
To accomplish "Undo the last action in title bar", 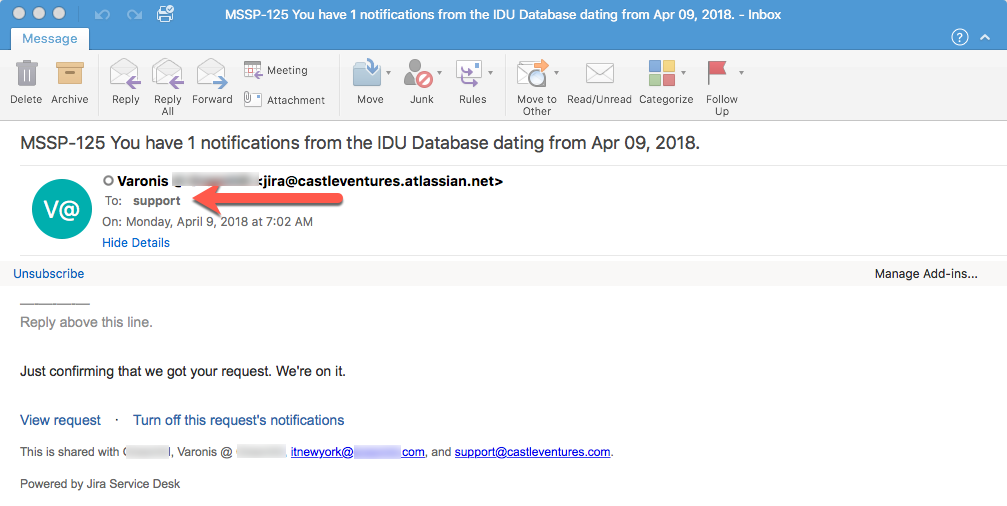I will pos(102,14).
